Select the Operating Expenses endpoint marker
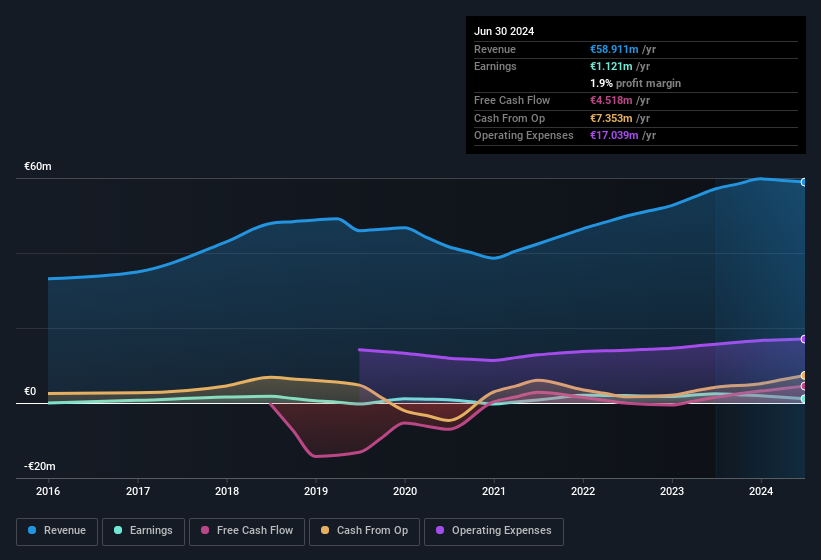Screen dimensions: 821x560 coord(804,339)
